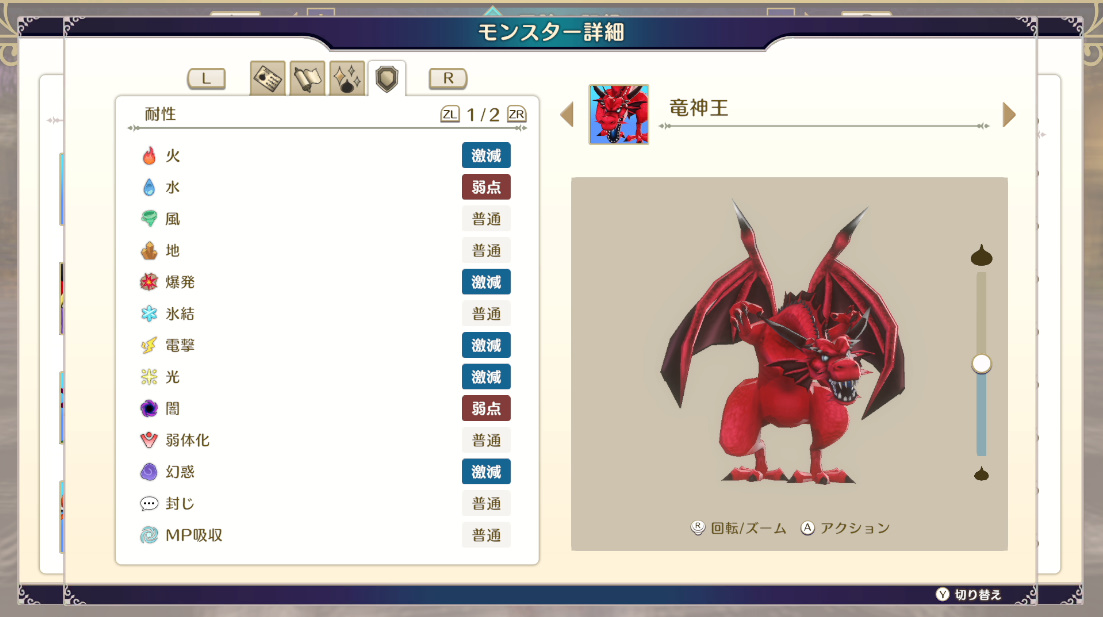The height and width of the screenshot is (617, 1103).
Task: Click the 1 / 2 page indicator
Action: pyautogui.click(x=483, y=115)
